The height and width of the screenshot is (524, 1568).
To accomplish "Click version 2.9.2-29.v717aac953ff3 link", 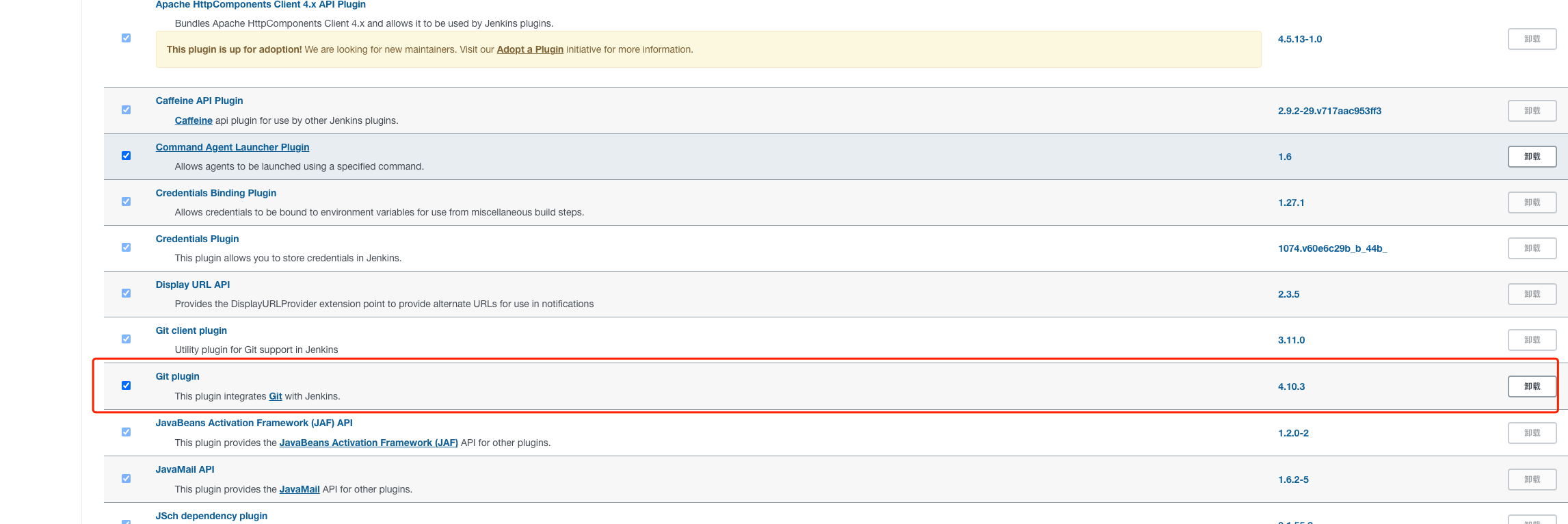I will [x=1329, y=111].
